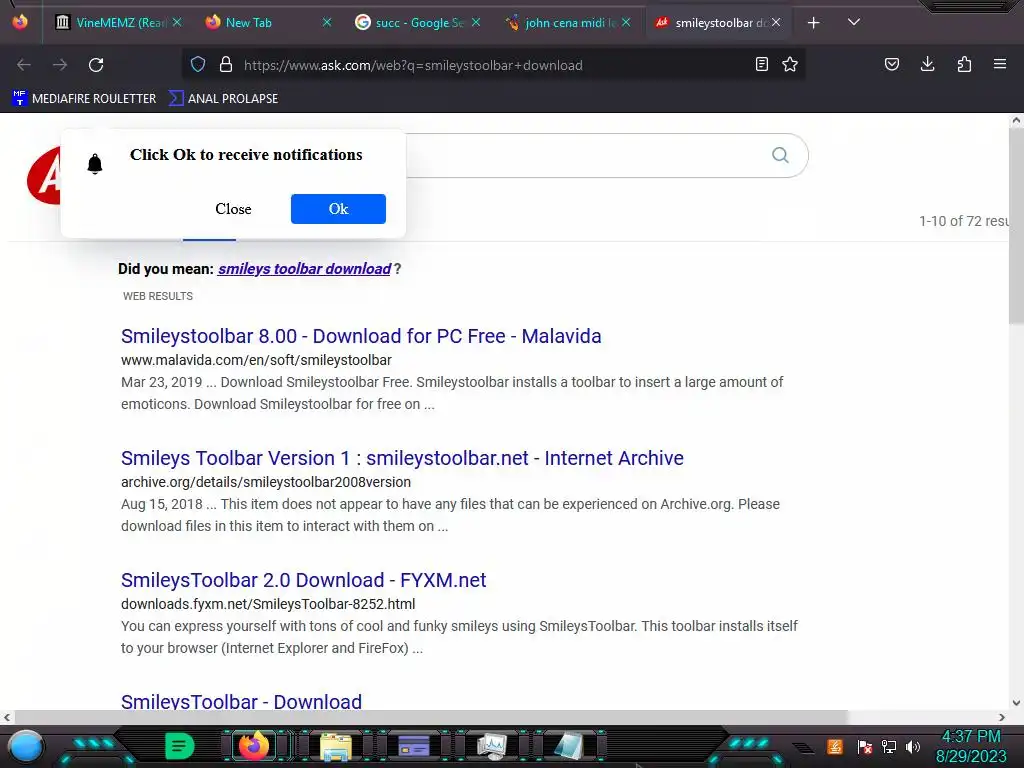The width and height of the screenshot is (1024, 768).
Task: Open the second bookmark in bookmarks toolbar
Action: (x=224, y=99)
